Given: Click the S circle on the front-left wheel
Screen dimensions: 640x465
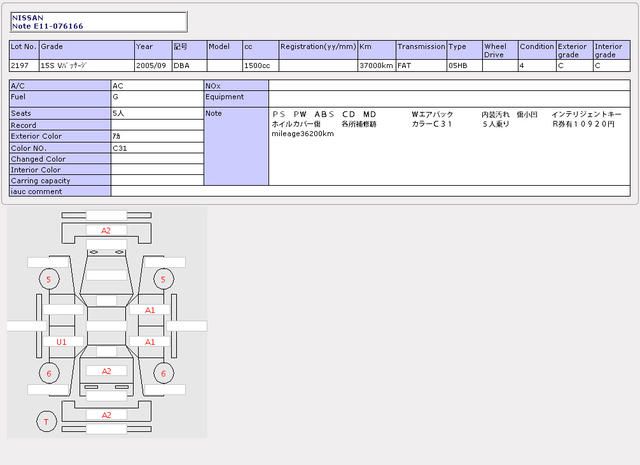Looking at the screenshot, I should tap(49, 279).
